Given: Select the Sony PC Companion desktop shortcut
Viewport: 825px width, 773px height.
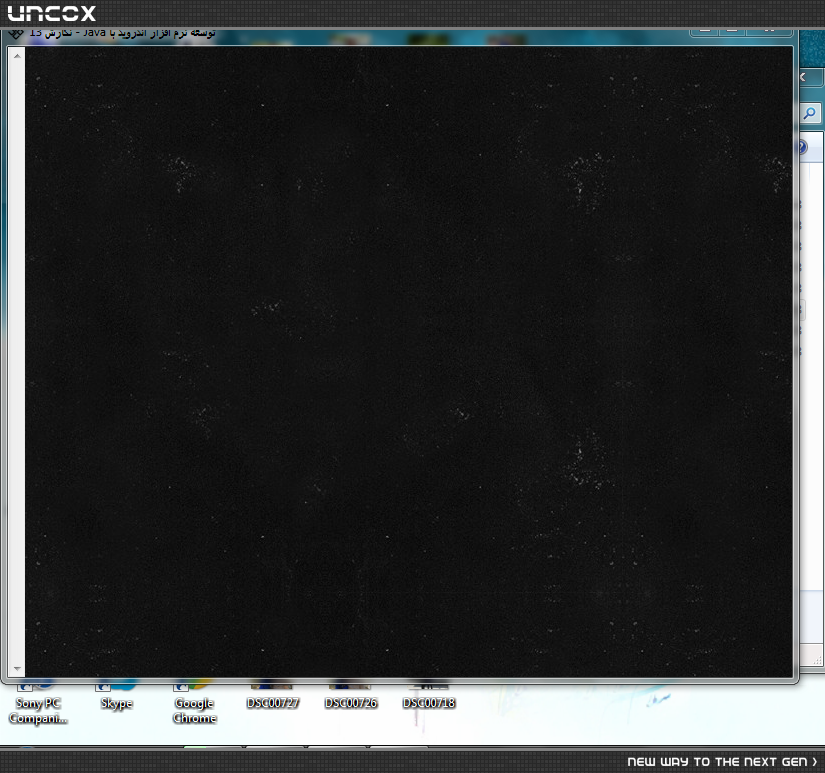Looking at the screenshot, I should (38, 703).
